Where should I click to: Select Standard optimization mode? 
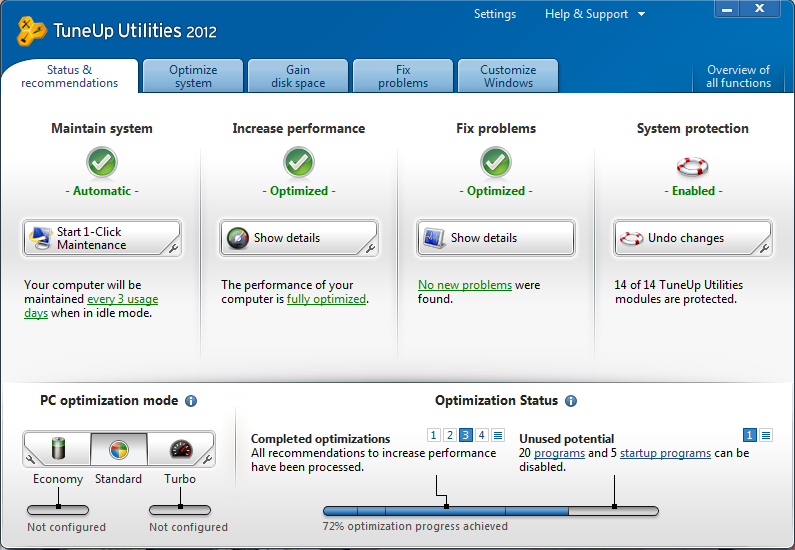coord(119,449)
